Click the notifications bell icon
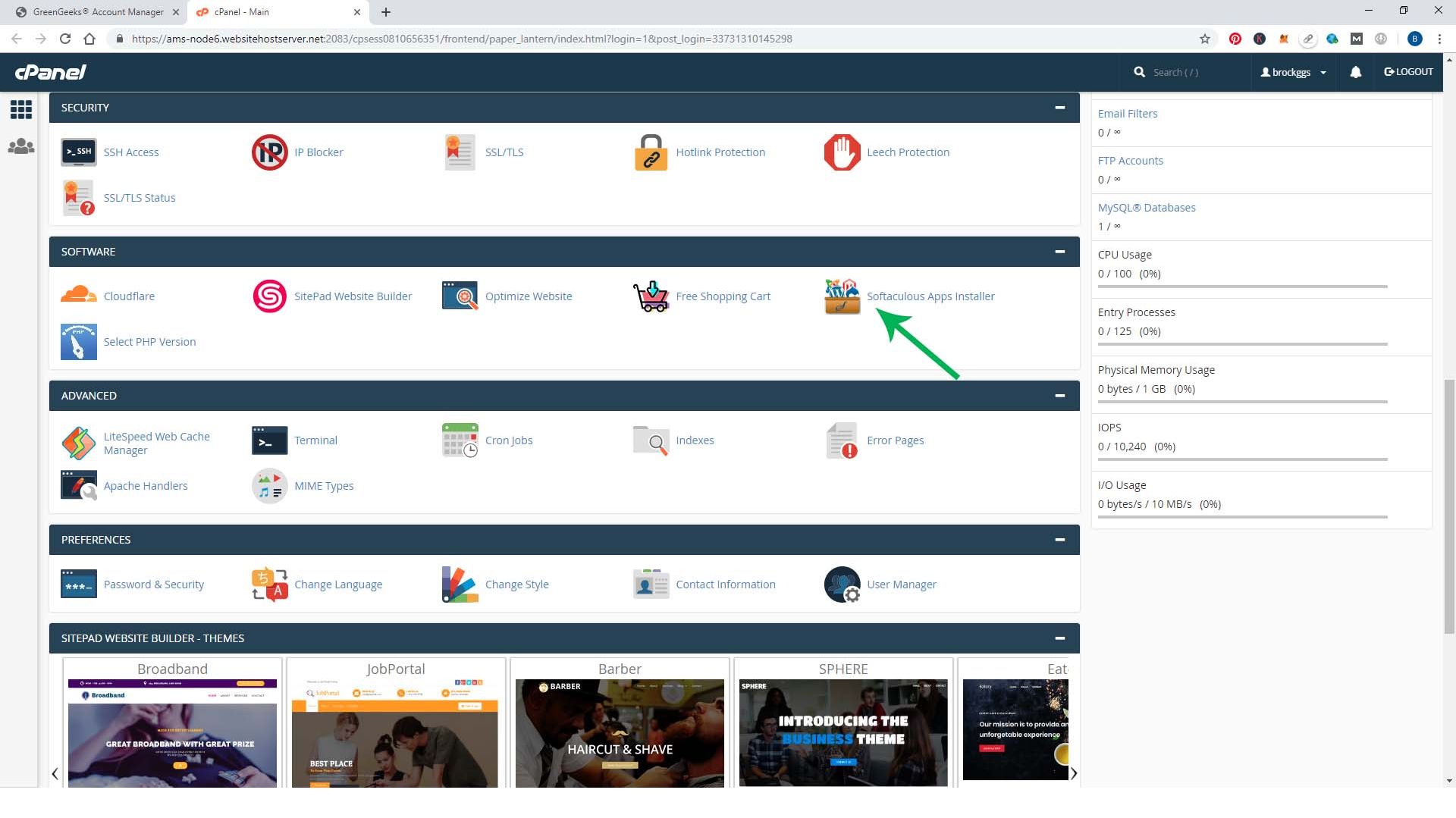1456x818 pixels. click(x=1355, y=72)
